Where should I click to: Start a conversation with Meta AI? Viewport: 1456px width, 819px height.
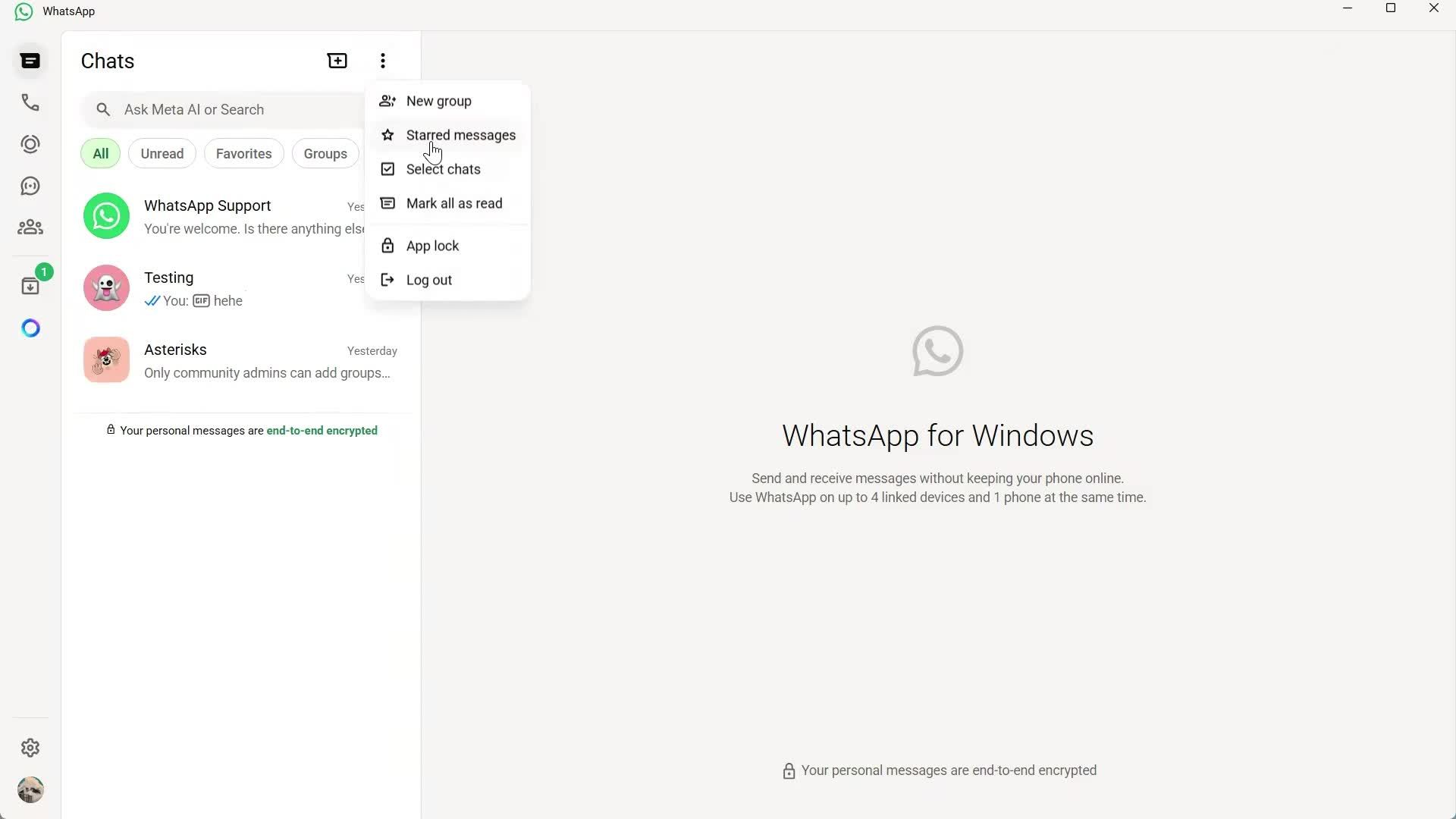click(x=30, y=328)
